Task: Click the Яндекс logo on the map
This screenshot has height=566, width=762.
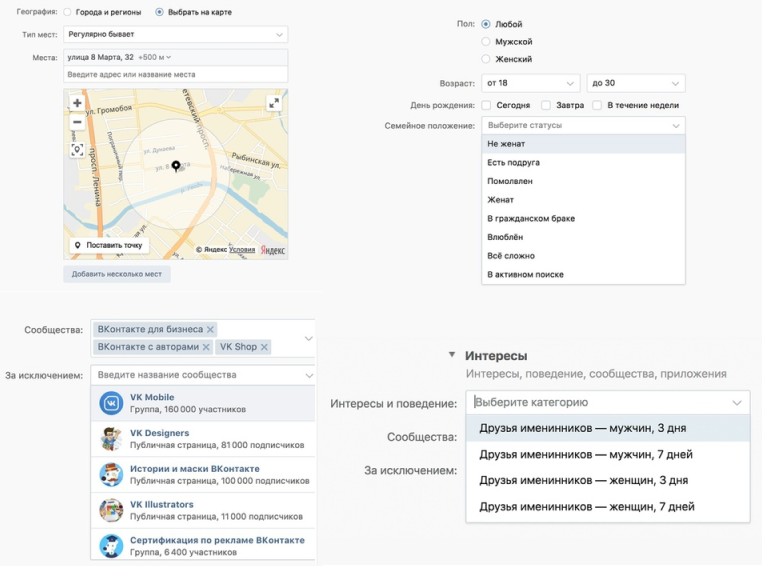Action: pyautogui.click(x=273, y=250)
